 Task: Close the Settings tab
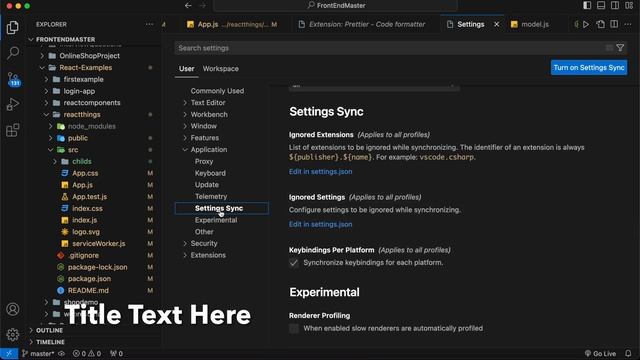[497, 24]
